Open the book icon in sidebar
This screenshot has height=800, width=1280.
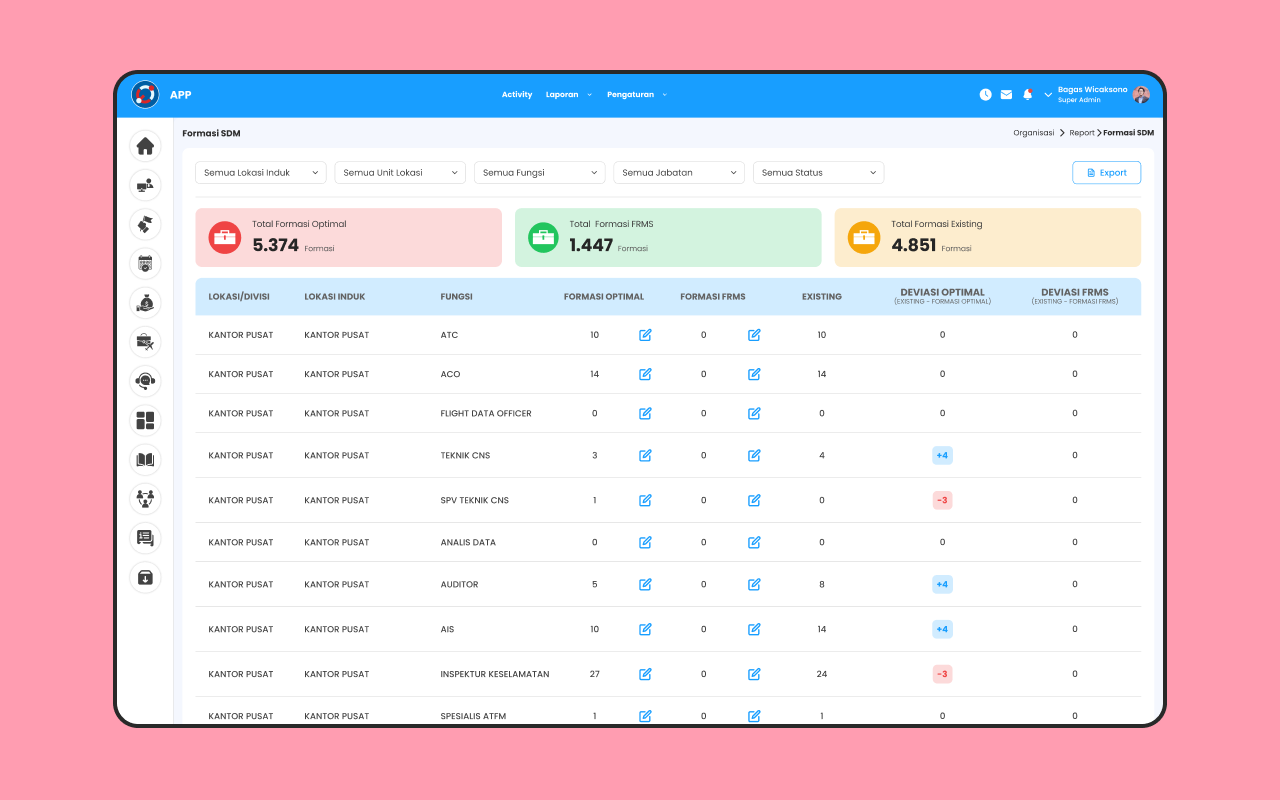[x=145, y=459]
